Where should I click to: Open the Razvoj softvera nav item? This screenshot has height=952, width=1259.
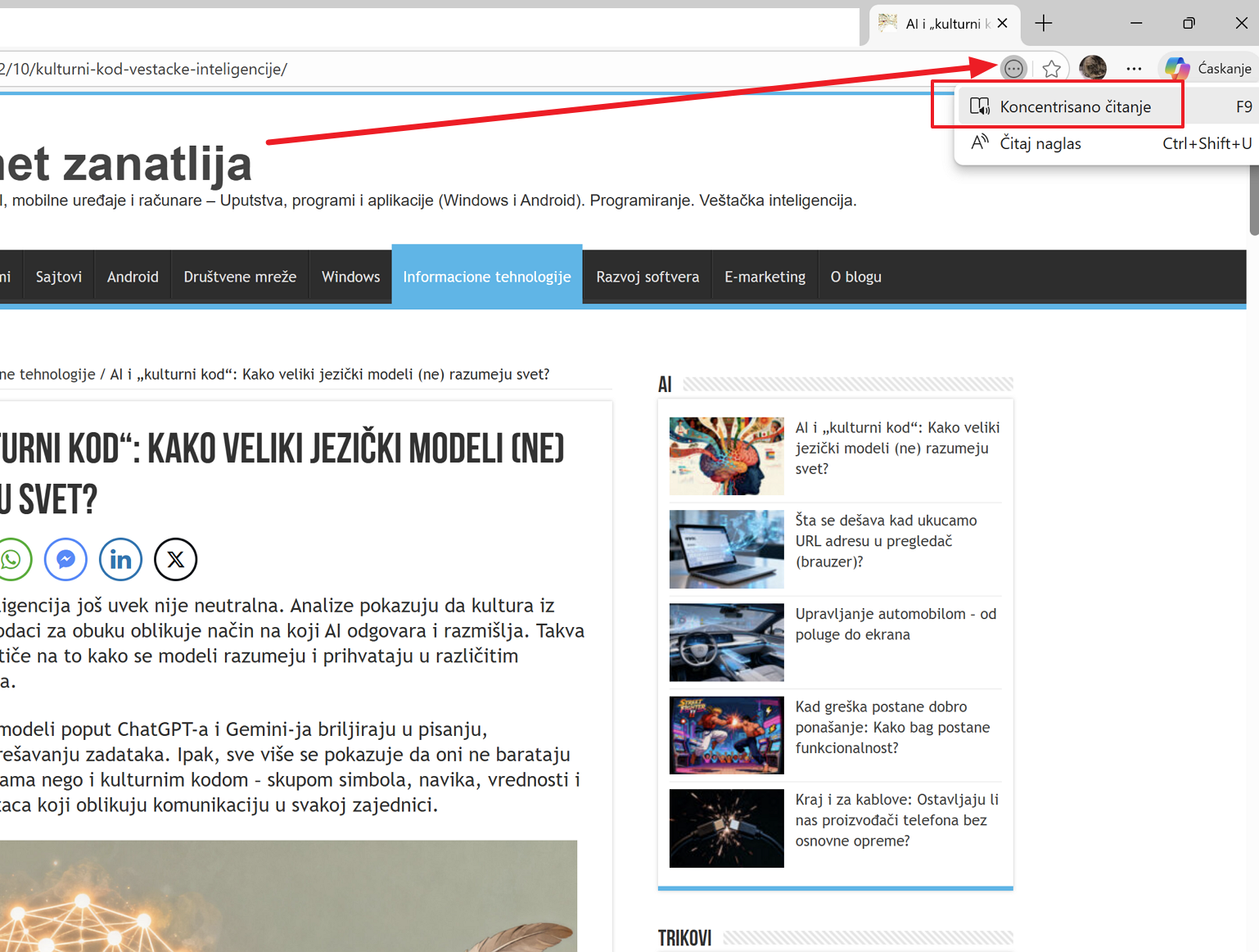[647, 277]
